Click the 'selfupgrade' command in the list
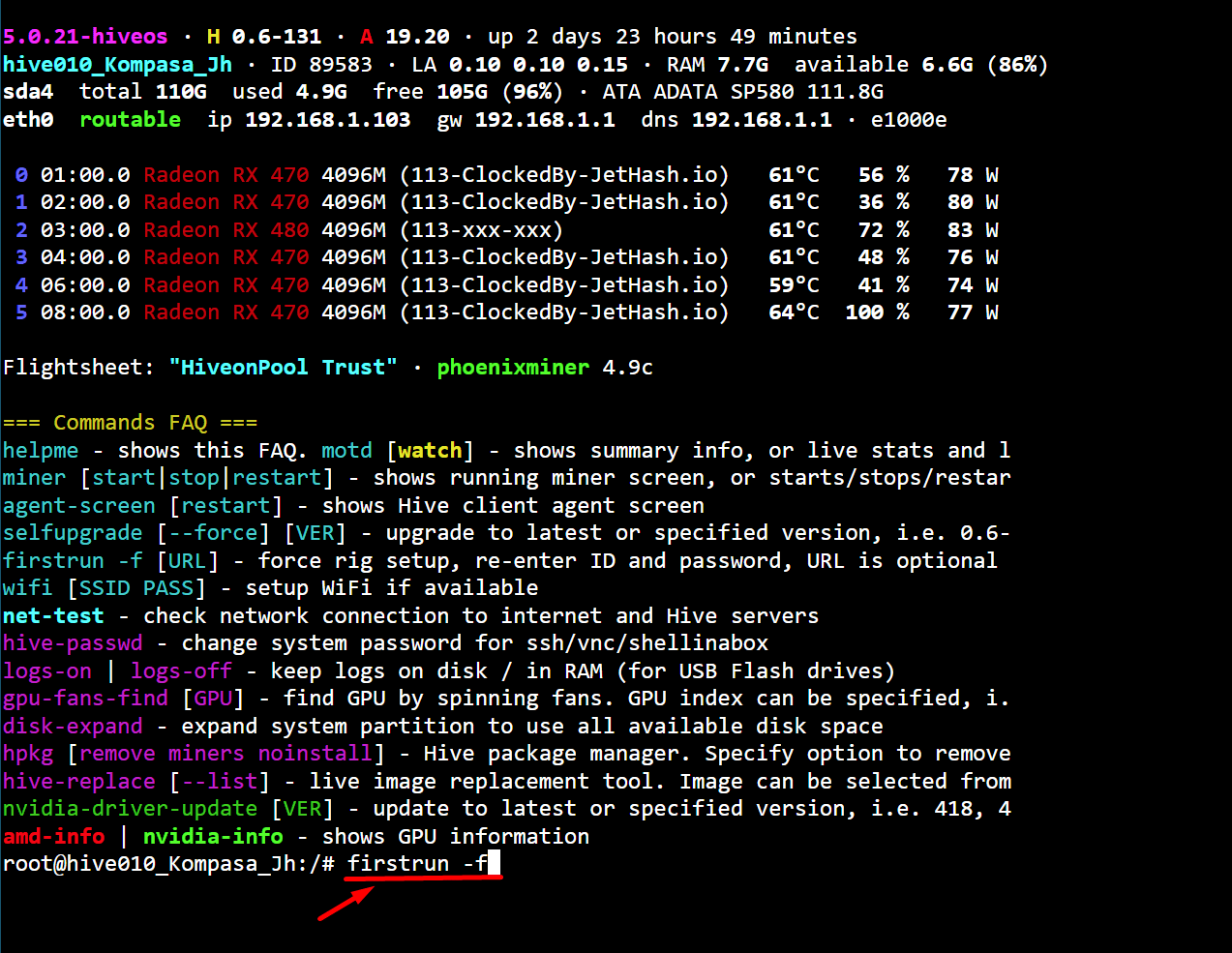The image size is (1232, 953). click(73, 532)
